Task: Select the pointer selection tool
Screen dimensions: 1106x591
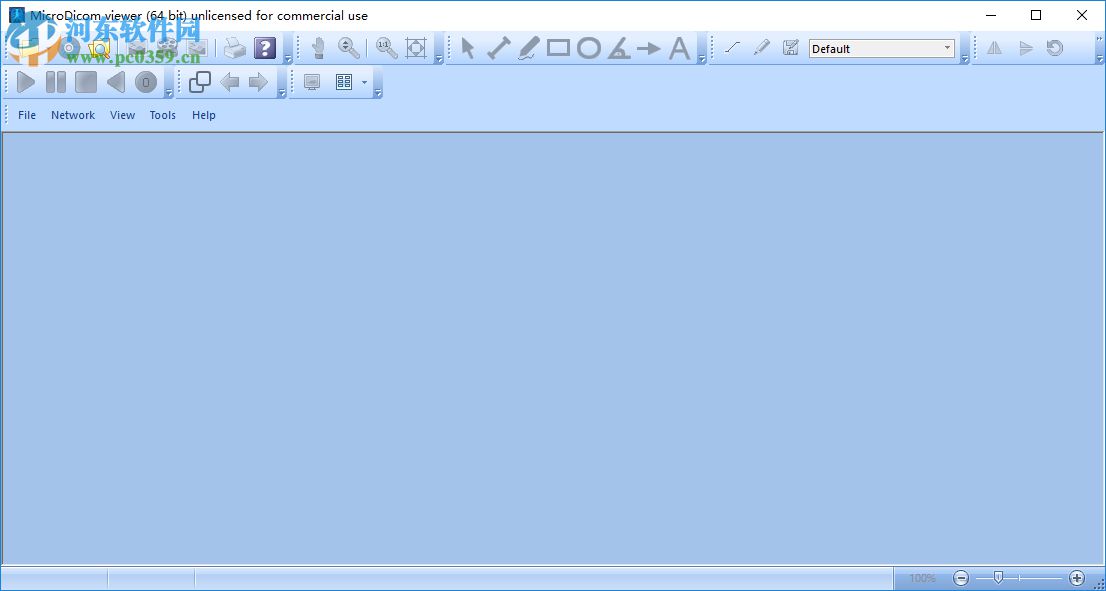Action: 467,47
